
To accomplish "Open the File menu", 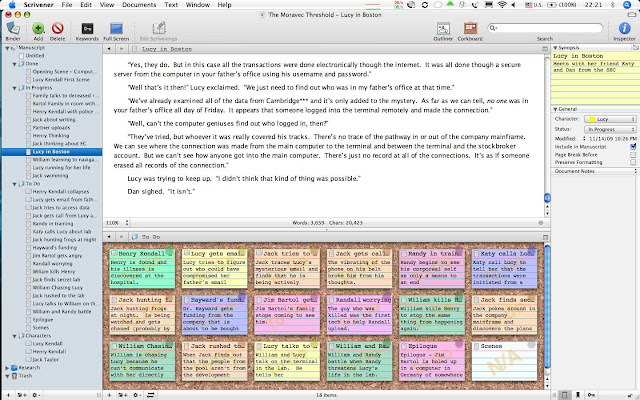I will click(x=67, y=5).
